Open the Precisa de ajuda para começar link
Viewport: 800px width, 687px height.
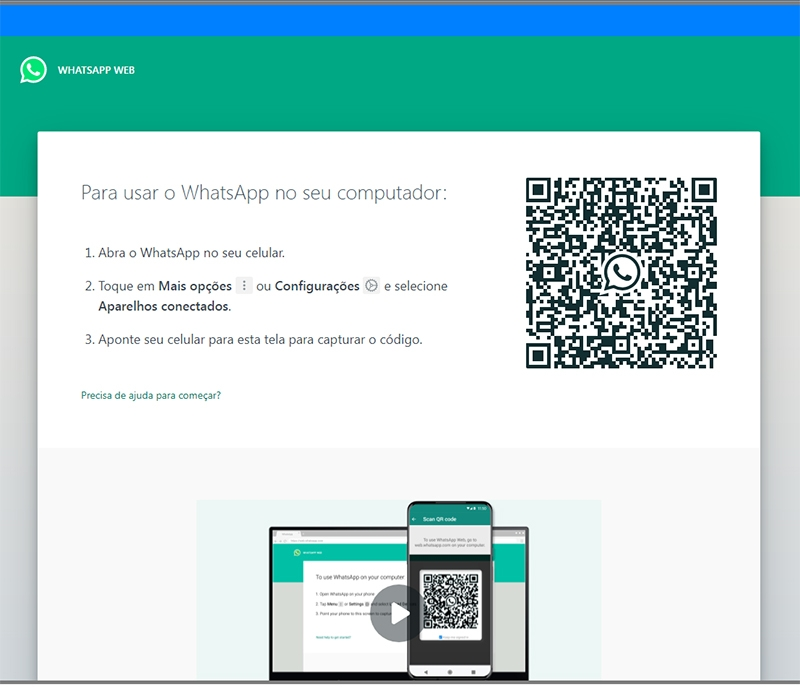pyautogui.click(x=150, y=396)
